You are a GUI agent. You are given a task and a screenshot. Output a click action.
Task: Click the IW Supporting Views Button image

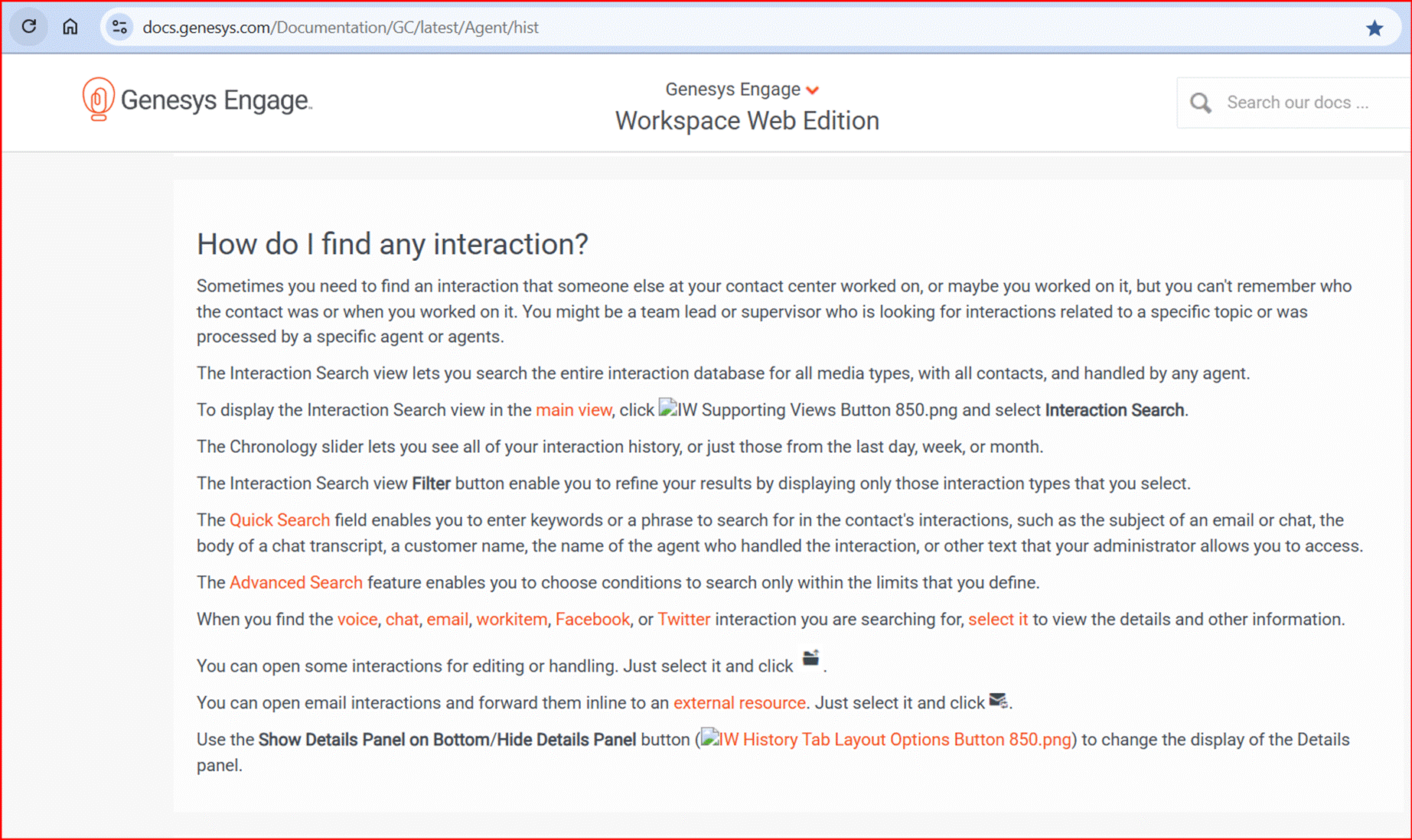(x=808, y=410)
